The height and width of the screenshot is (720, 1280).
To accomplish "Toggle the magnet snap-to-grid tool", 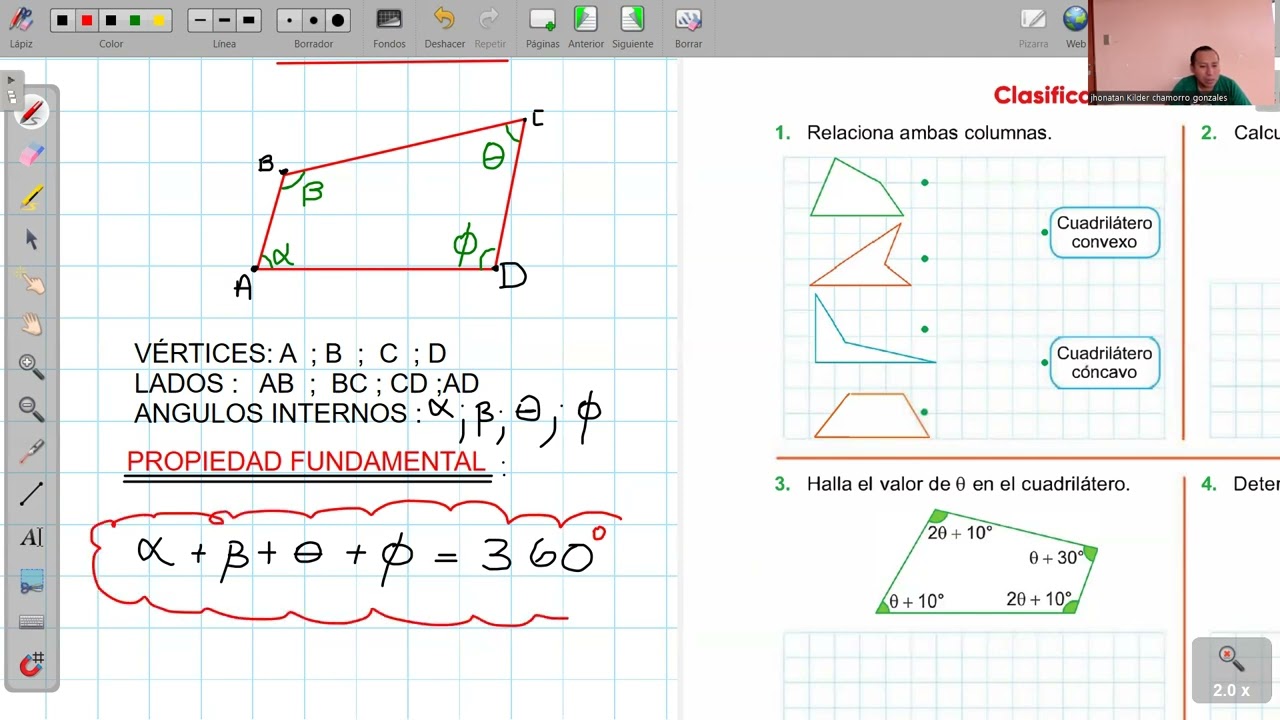I will point(32,664).
